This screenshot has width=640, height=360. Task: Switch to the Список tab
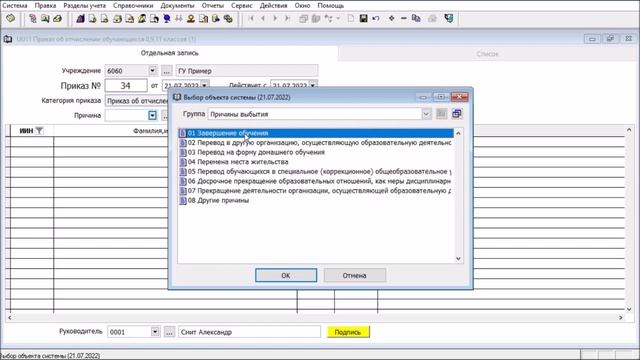(x=487, y=53)
